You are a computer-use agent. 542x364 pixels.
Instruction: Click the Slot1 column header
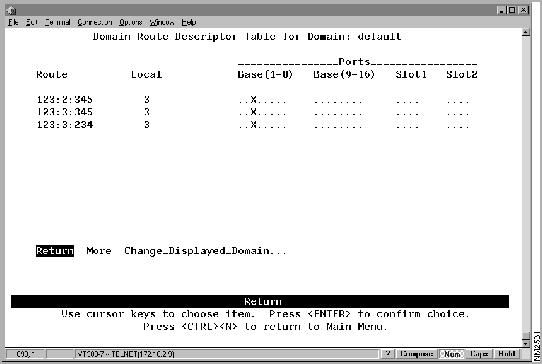(x=411, y=75)
